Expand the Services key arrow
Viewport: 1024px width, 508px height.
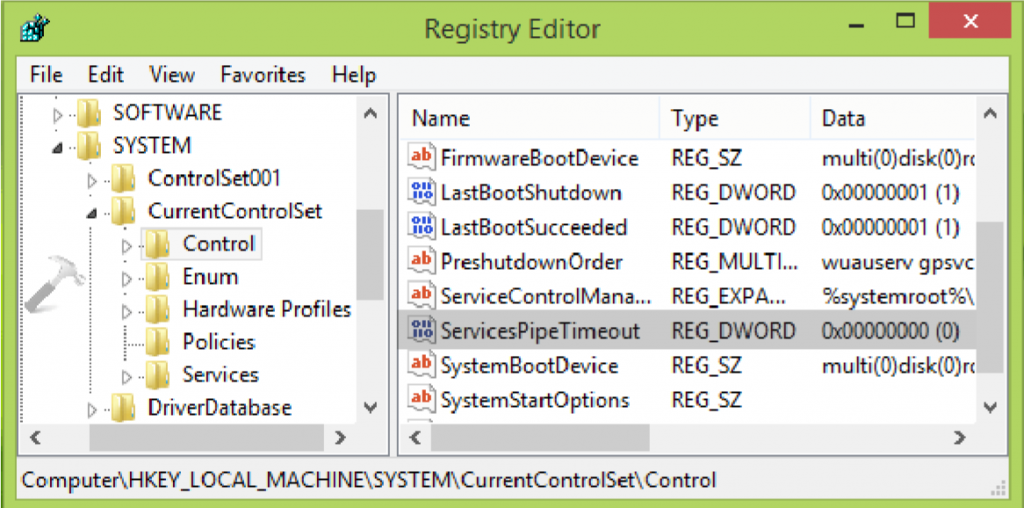click(127, 377)
